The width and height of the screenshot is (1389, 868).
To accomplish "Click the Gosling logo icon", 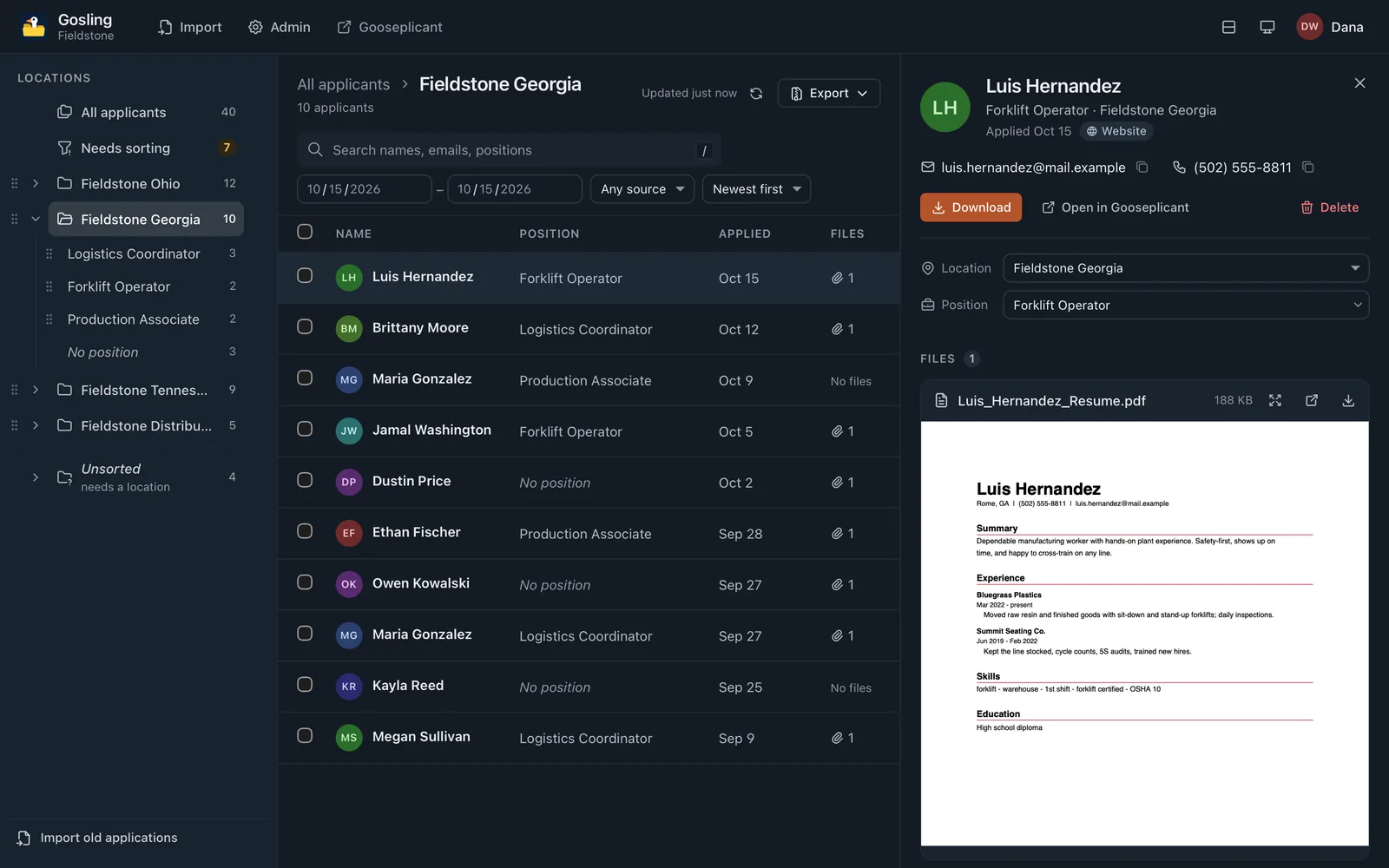I will pos(34,27).
